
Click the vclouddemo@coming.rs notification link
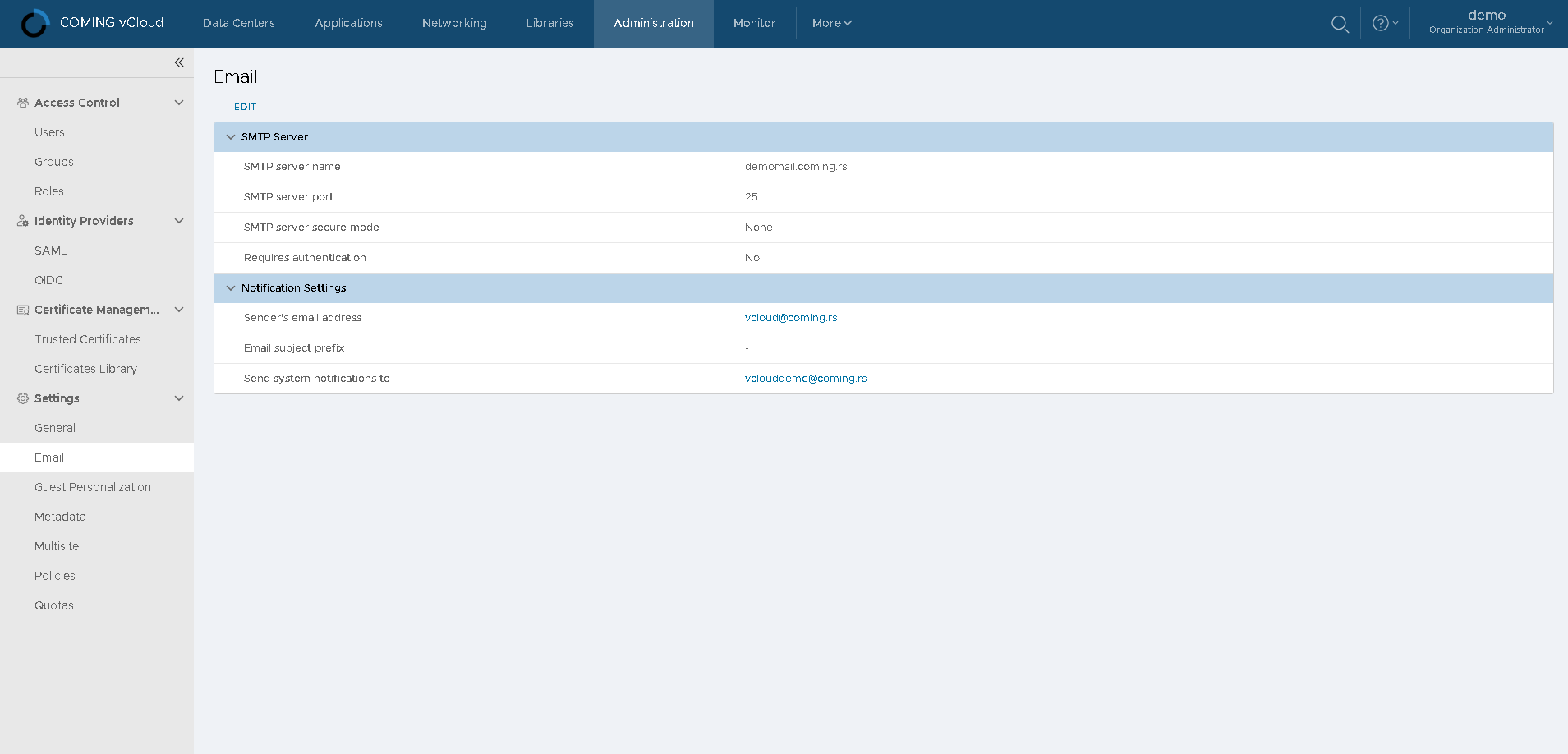coord(806,379)
